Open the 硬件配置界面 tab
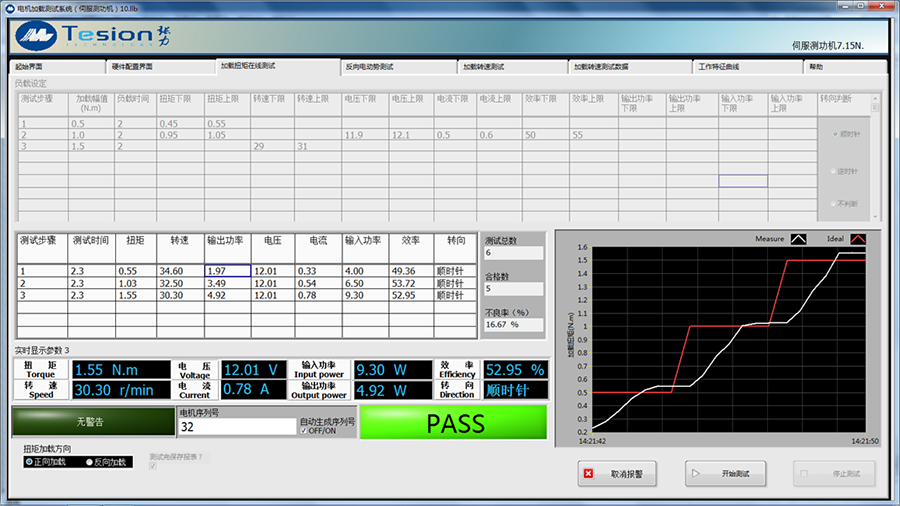Image resolution: width=900 pixels, height=506 pixels. pyautogui.click(x=130, y=67)
